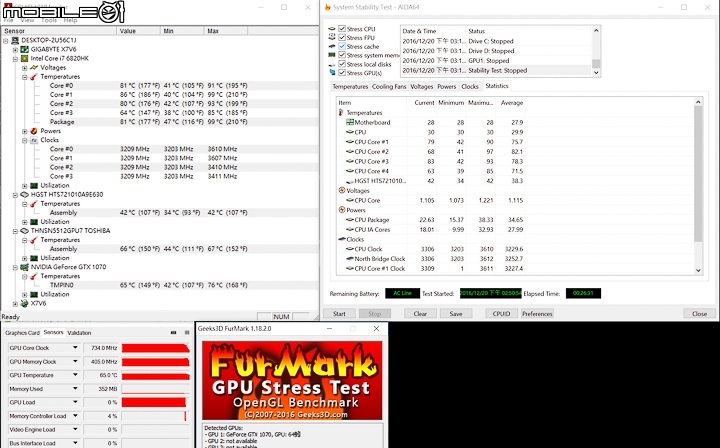Select the 'Stability Test: Stopped' log row
The width and height of the screenshot is (720, 448).
[496, 70]
